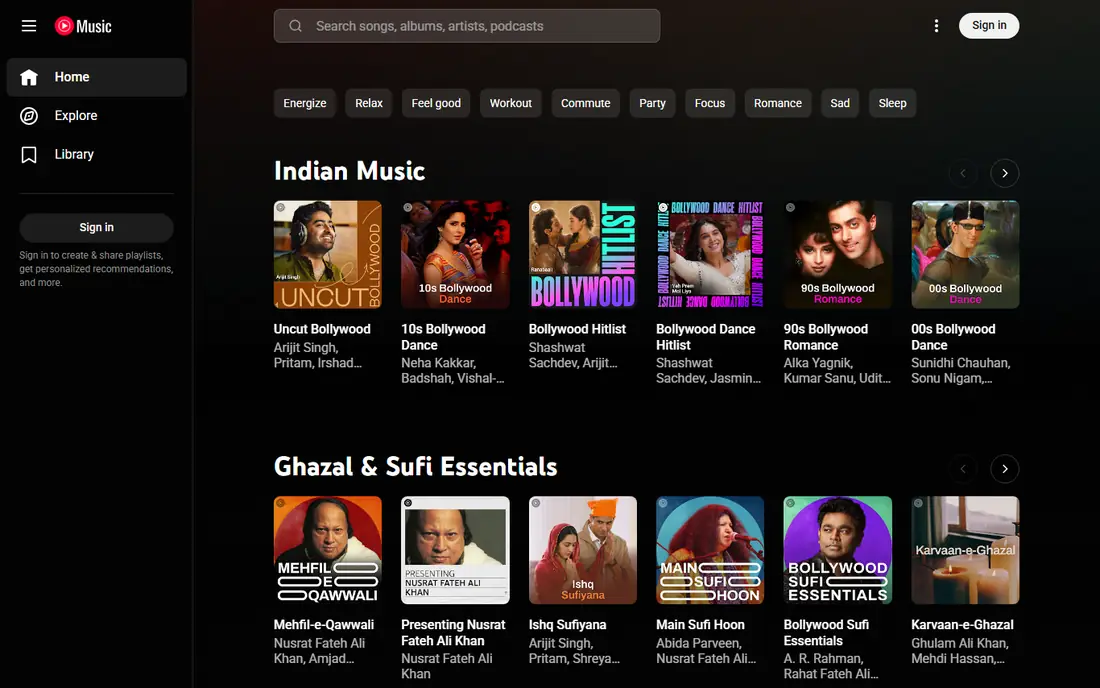Click 'Abida Parveen, Nusrat Fateh Ali...' text
The image size is (1100, 688).
pos(706,651)
